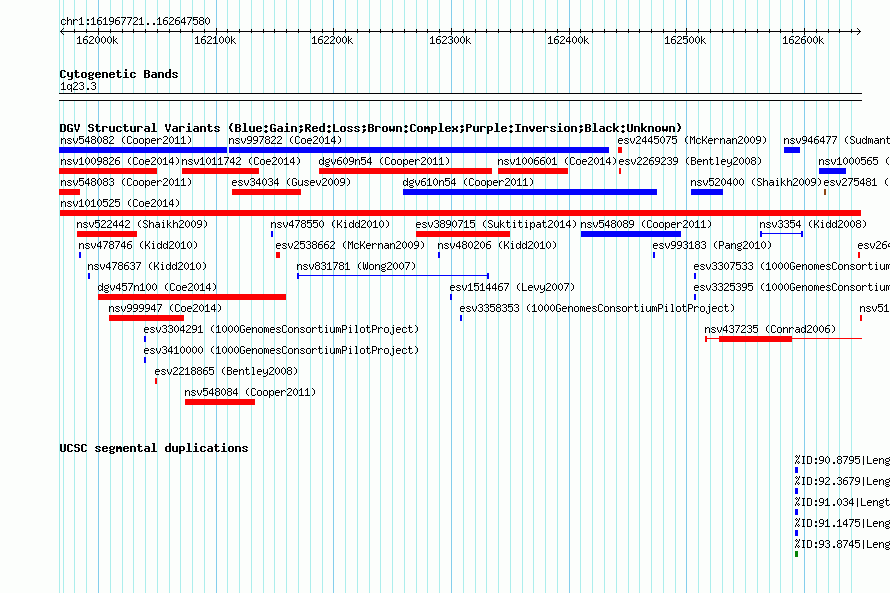
Task: Open the dgv610n54 (Cooper2011) label
Action: [468, 182]
